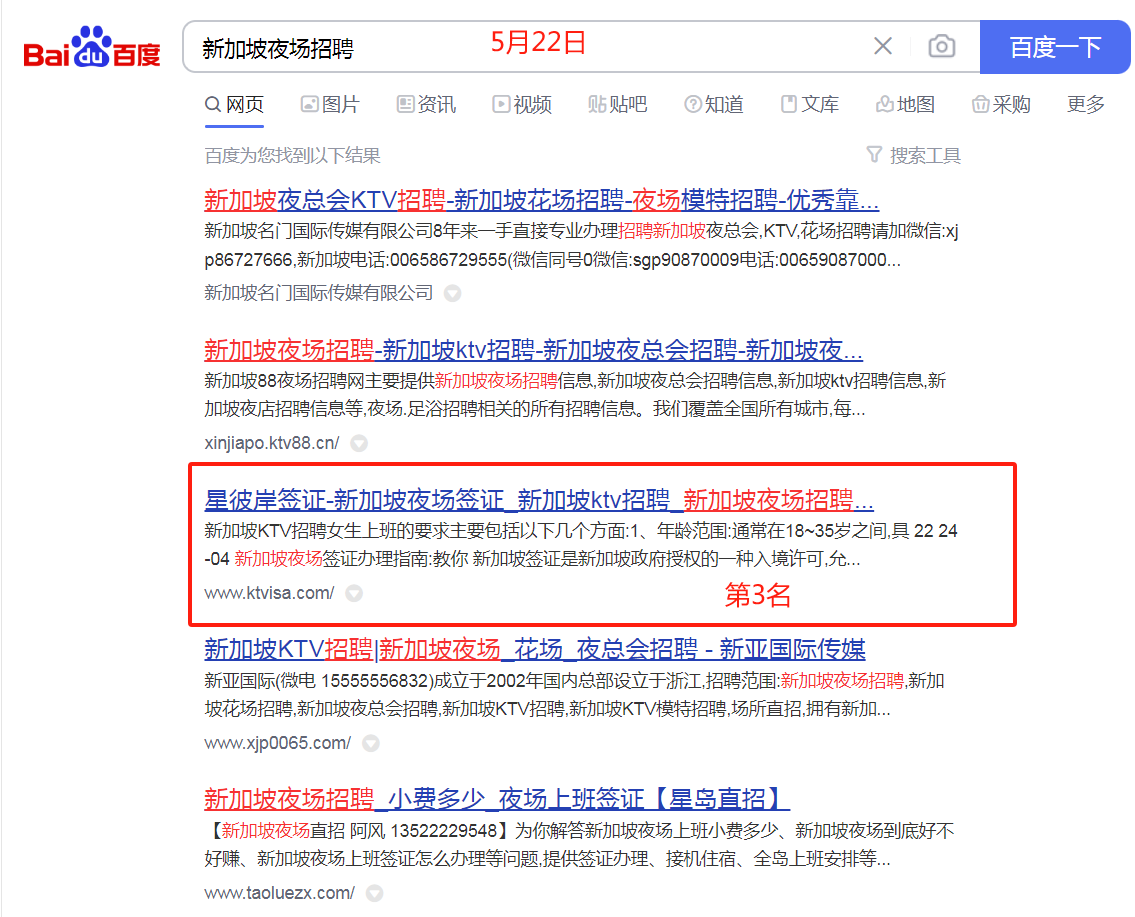Clear the search box with the X icon
The height and width of the screenshot is (917, 1135).
point(883,46)
